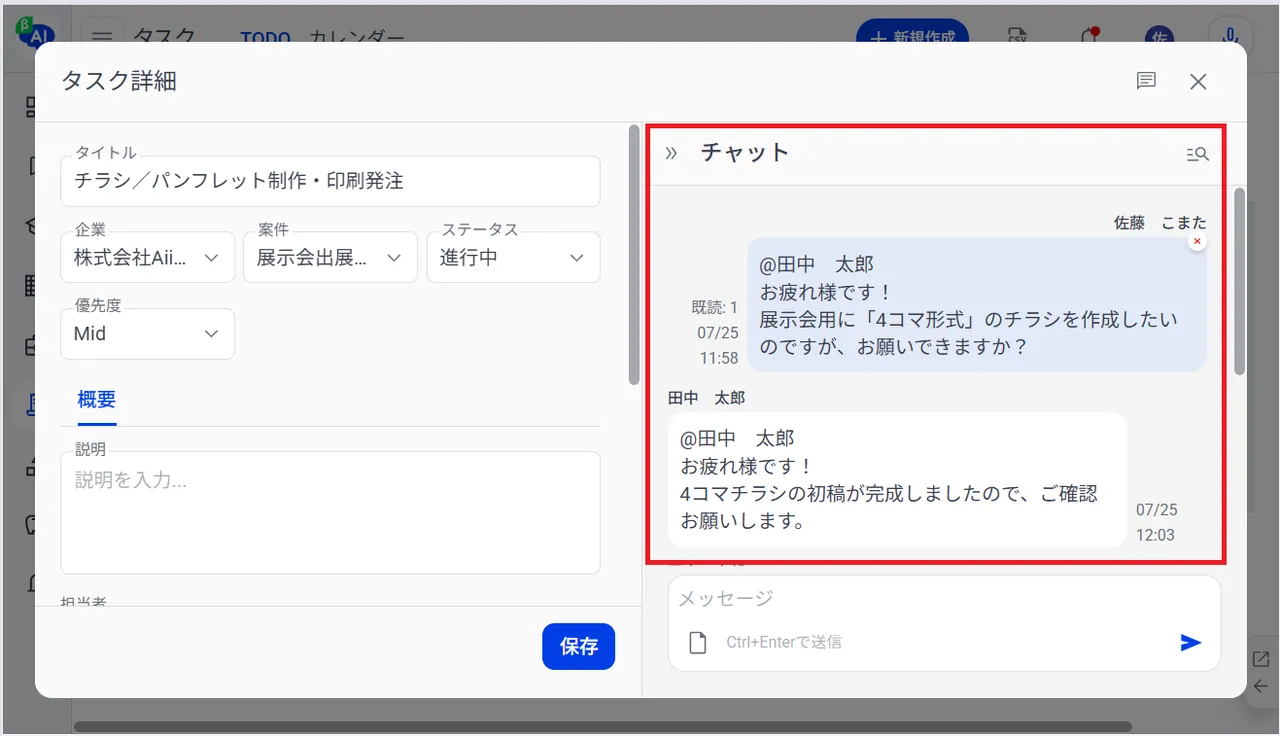
Task: Click the タイトル input field
Action: 330,181
